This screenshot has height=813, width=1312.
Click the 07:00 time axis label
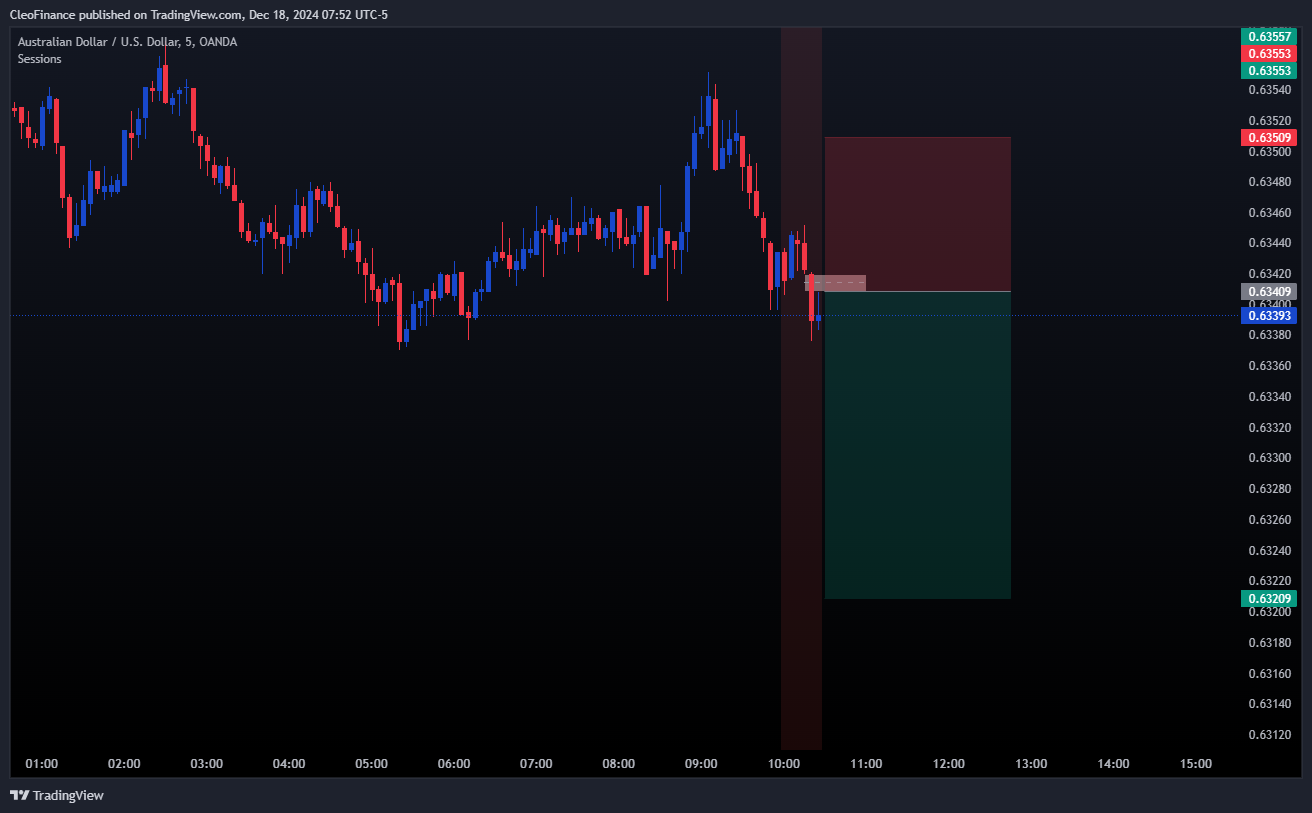click(x=536, y=764)
